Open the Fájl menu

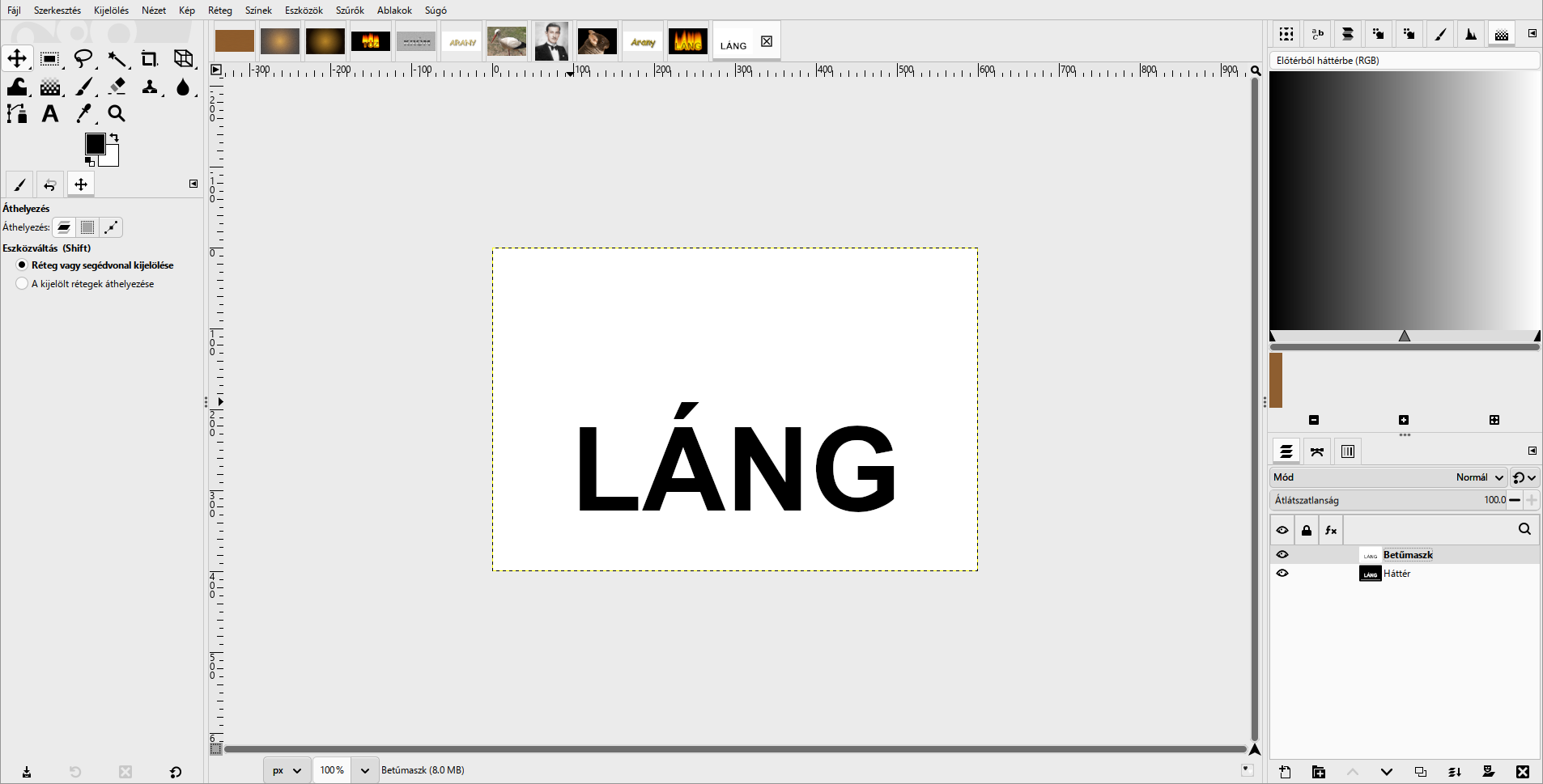point(14,11)
